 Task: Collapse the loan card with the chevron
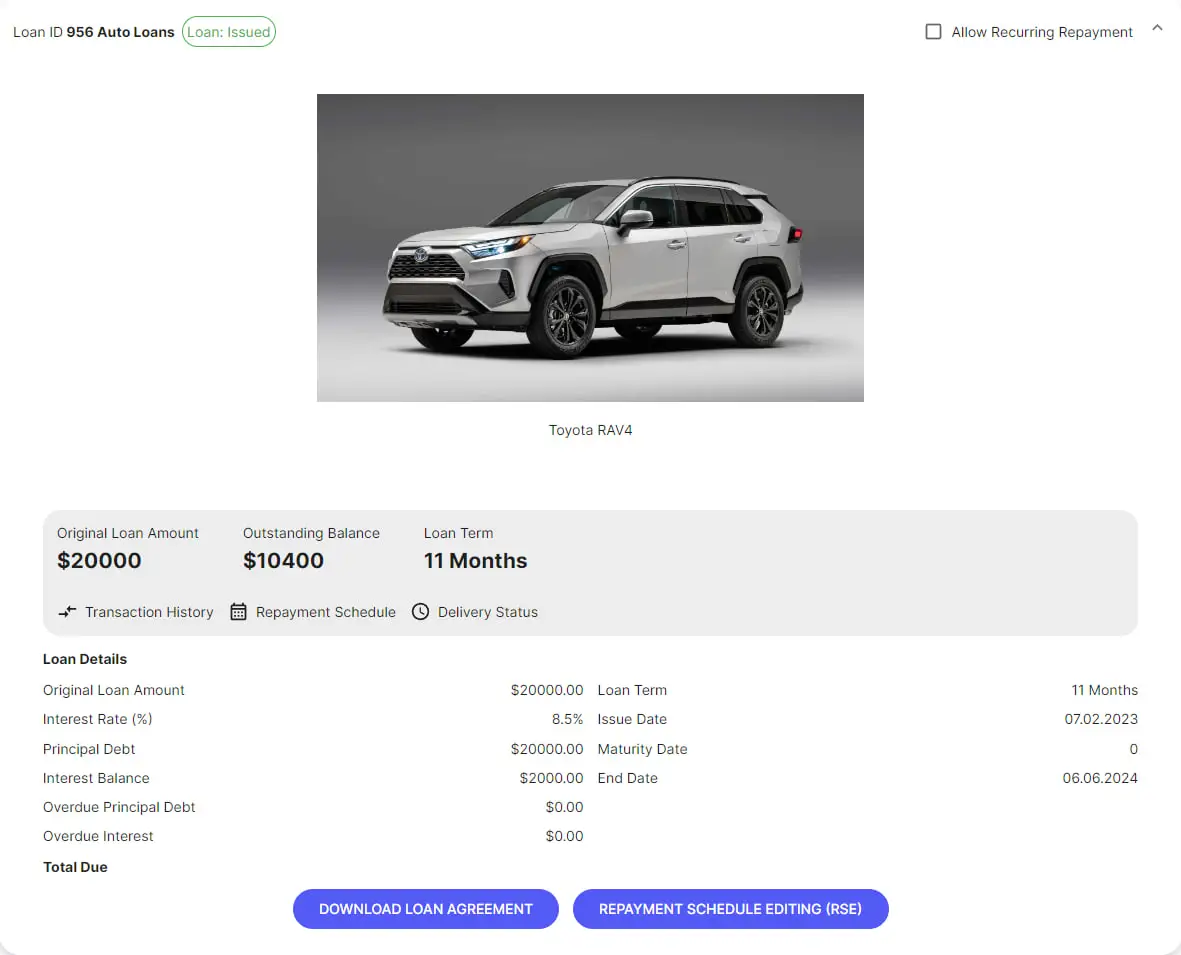pos(1157,29)
